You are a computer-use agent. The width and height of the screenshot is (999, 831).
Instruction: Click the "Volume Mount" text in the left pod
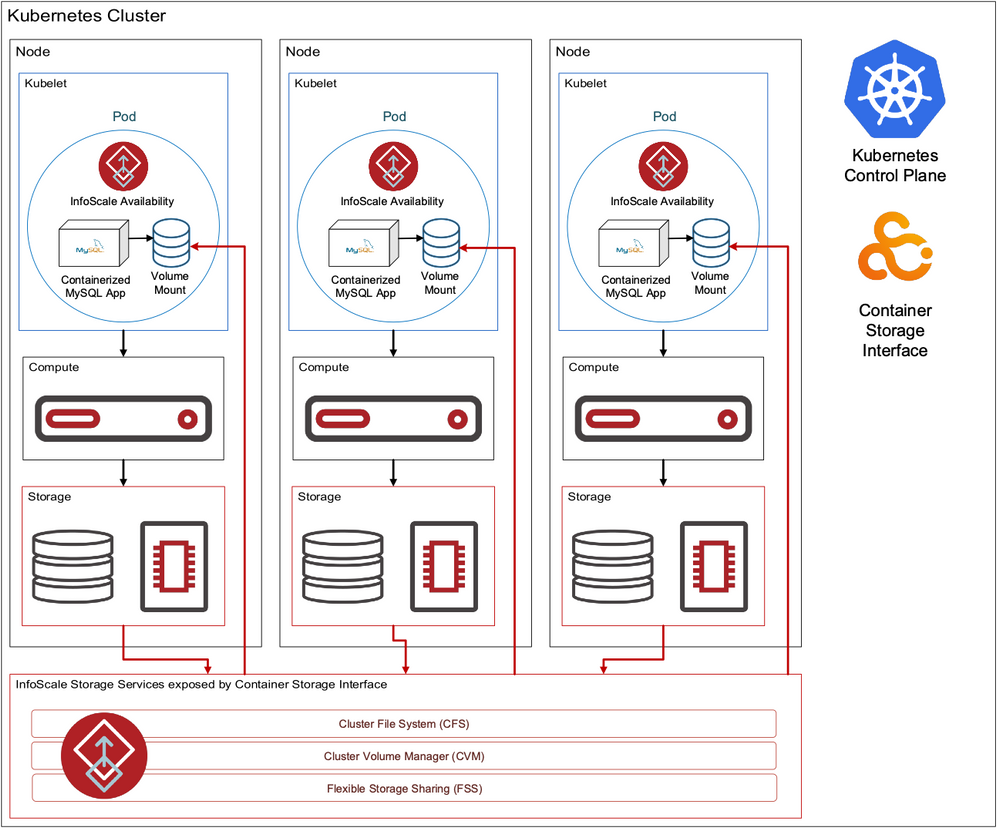pos(169,283)
